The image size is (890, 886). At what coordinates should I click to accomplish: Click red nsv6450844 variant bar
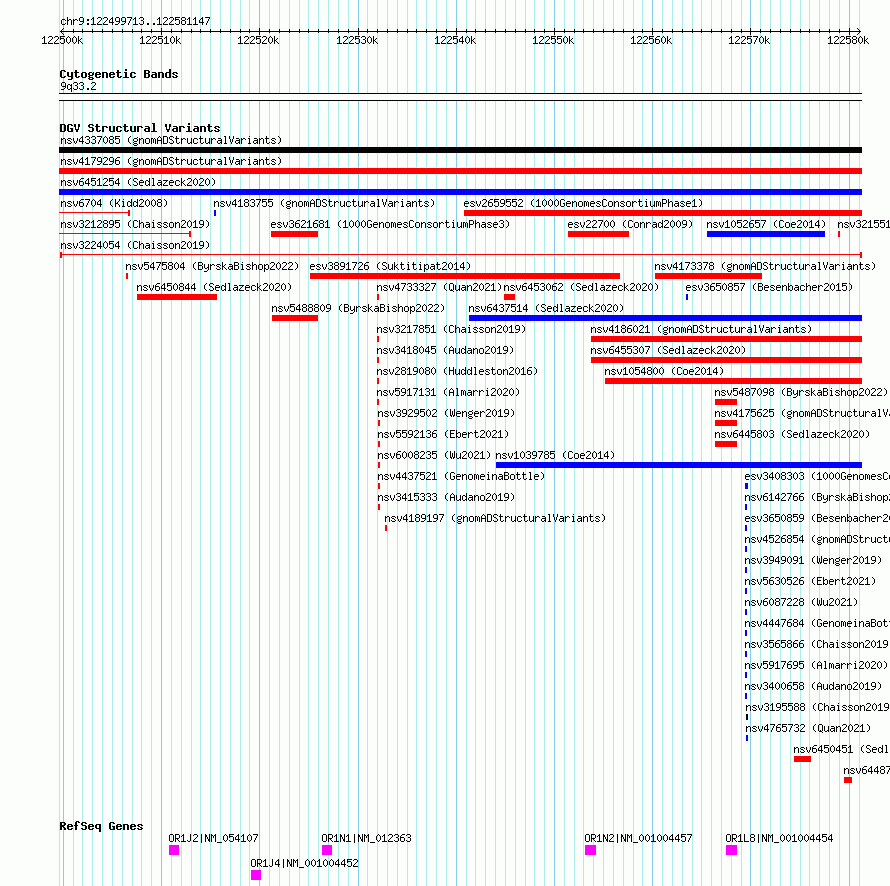177,297
